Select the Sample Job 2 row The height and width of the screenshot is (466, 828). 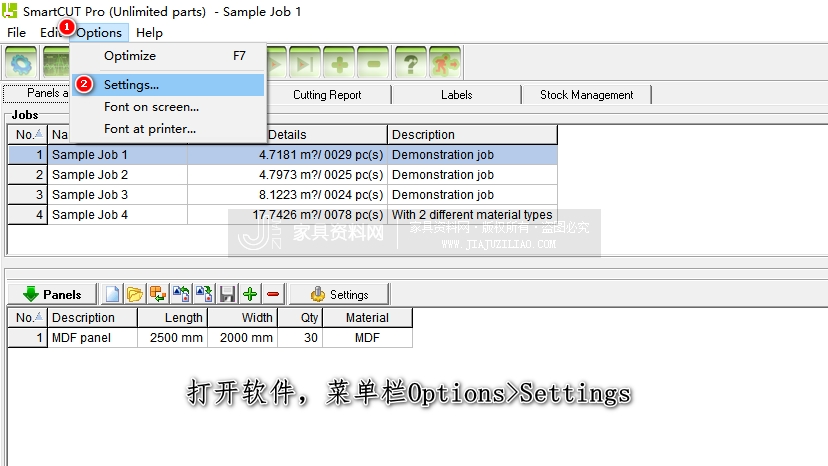coord(283,175)
